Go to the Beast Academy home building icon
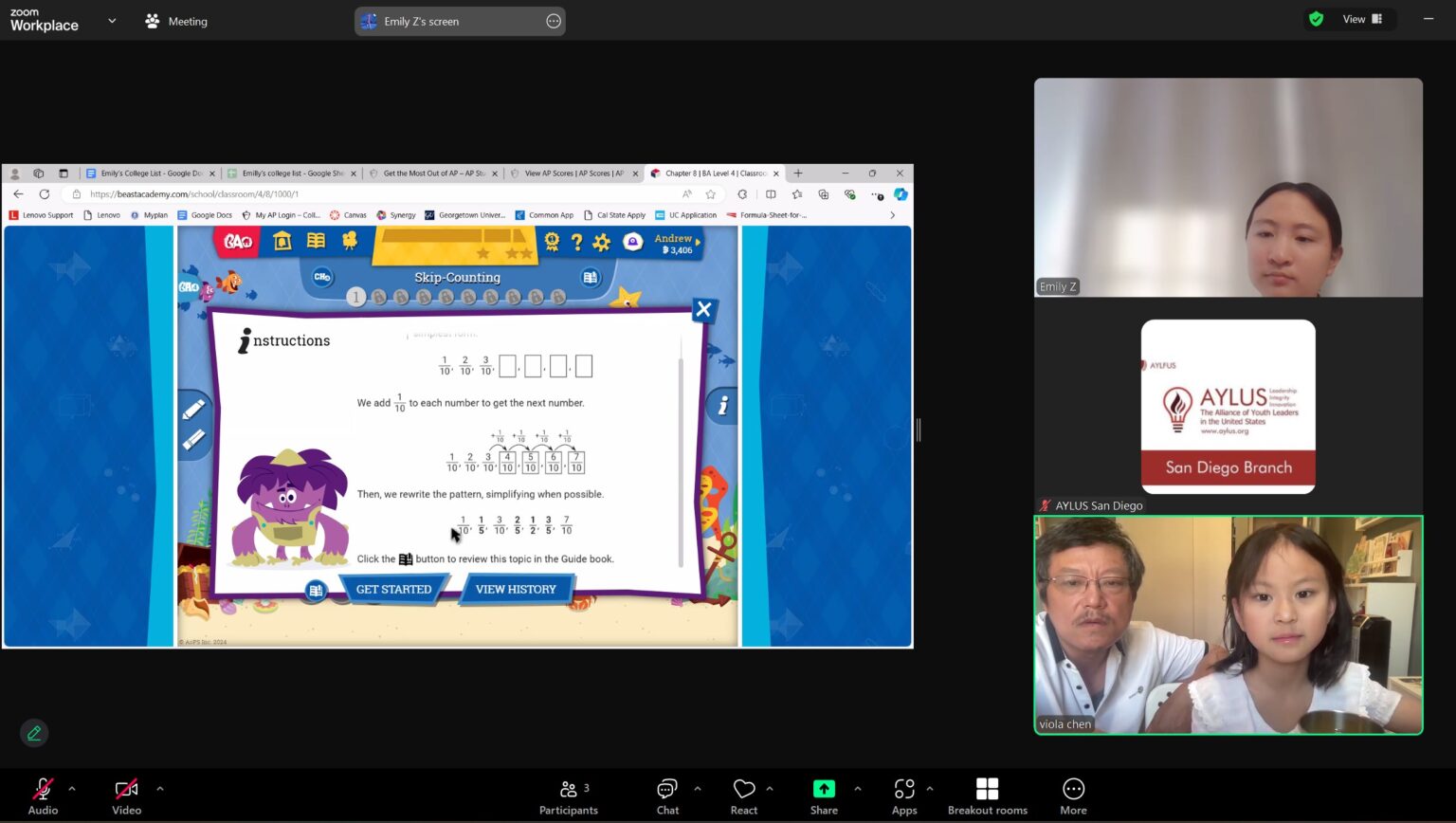1456x823 pixels. pos(282,242)
